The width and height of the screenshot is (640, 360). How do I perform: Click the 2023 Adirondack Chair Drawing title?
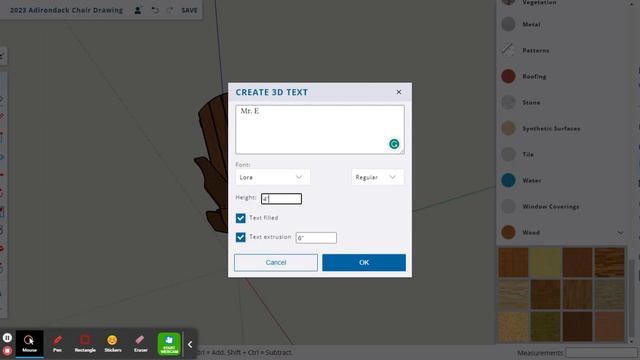[x=66, y=10]
